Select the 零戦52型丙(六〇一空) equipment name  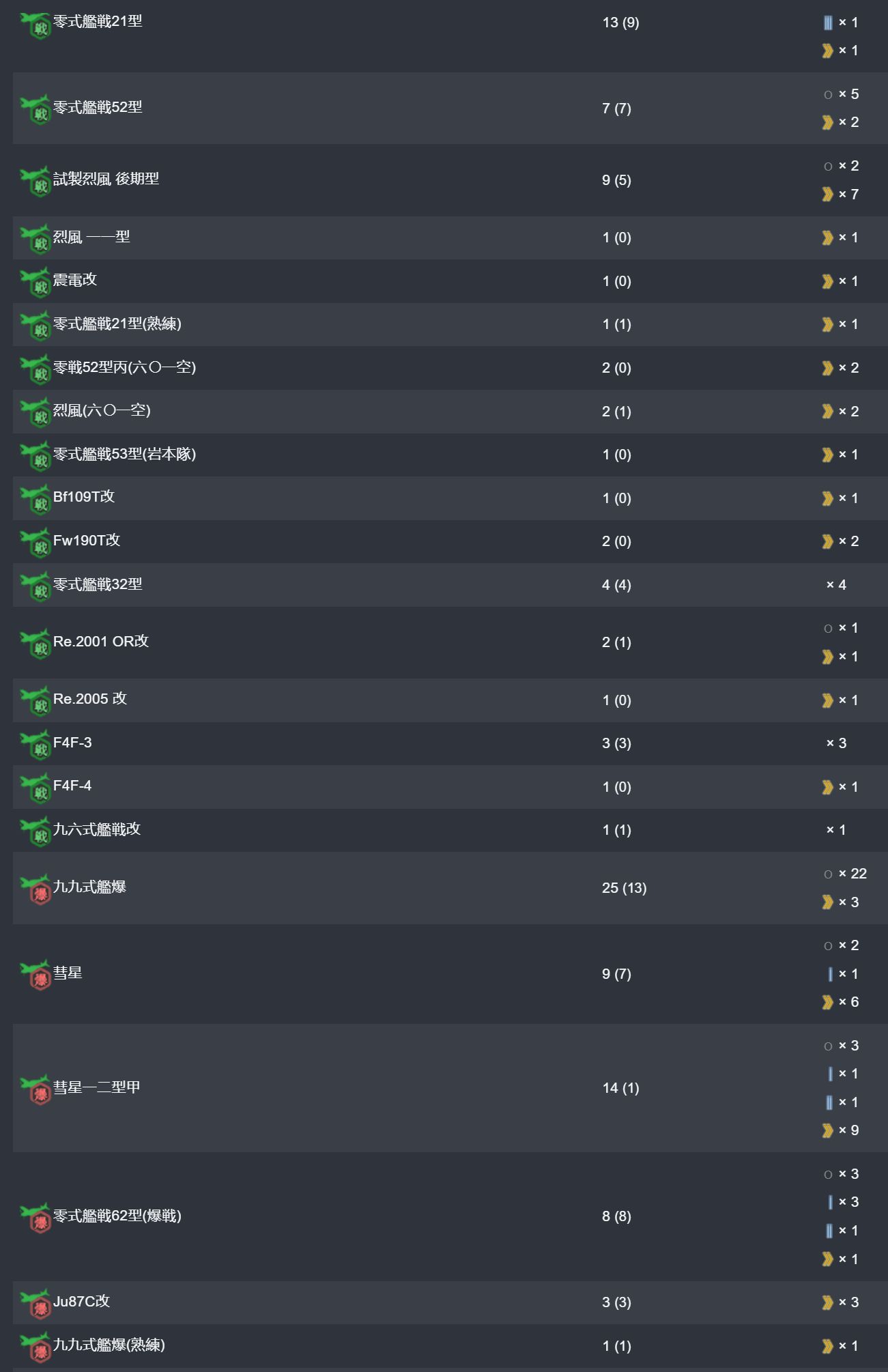pos(124,367)
